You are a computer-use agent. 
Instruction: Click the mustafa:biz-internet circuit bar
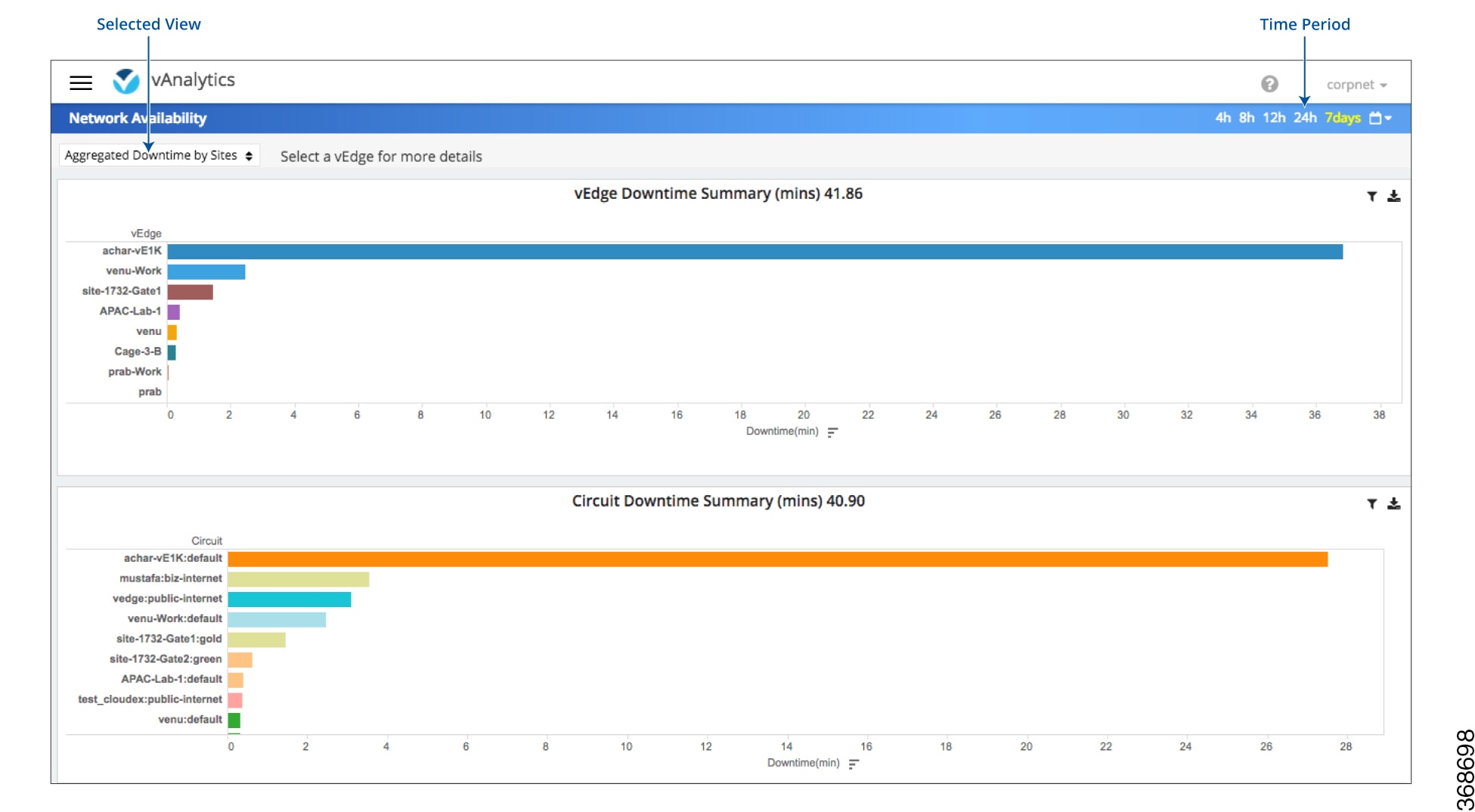[299, 579]
